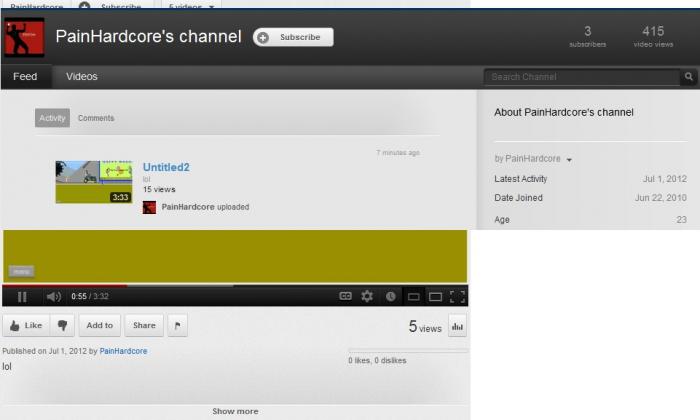
Task: Click the channel search magnifier icon
Action: (x=689, y=77)
